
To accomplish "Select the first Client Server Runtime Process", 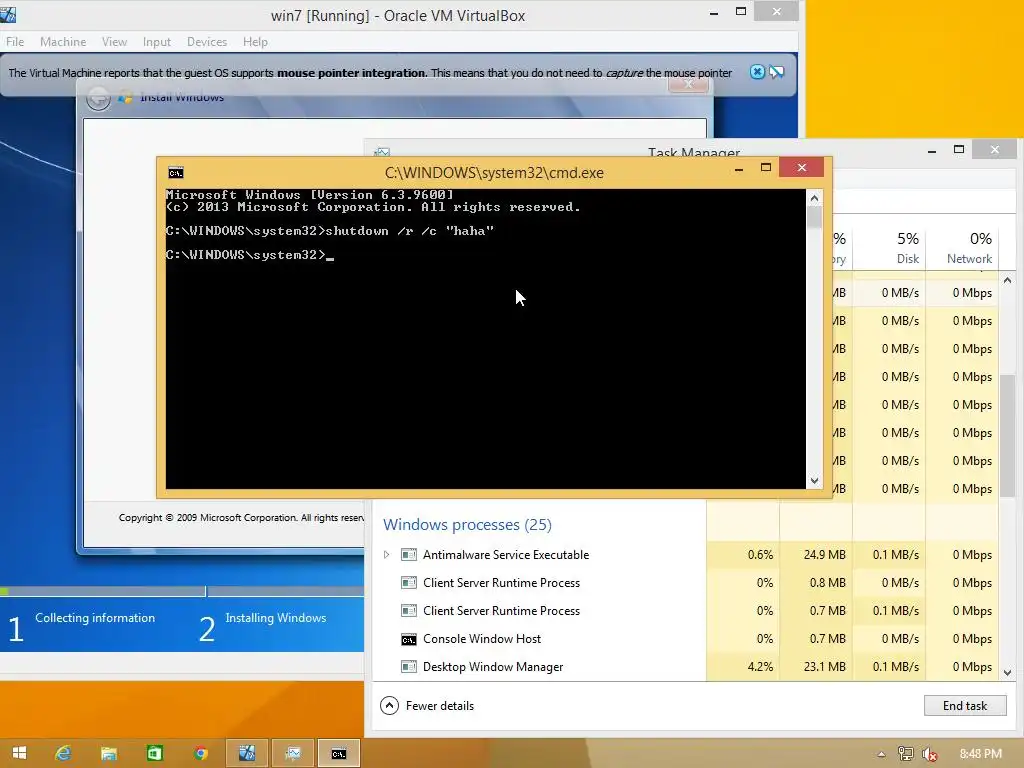I will [x=502, y=583].
